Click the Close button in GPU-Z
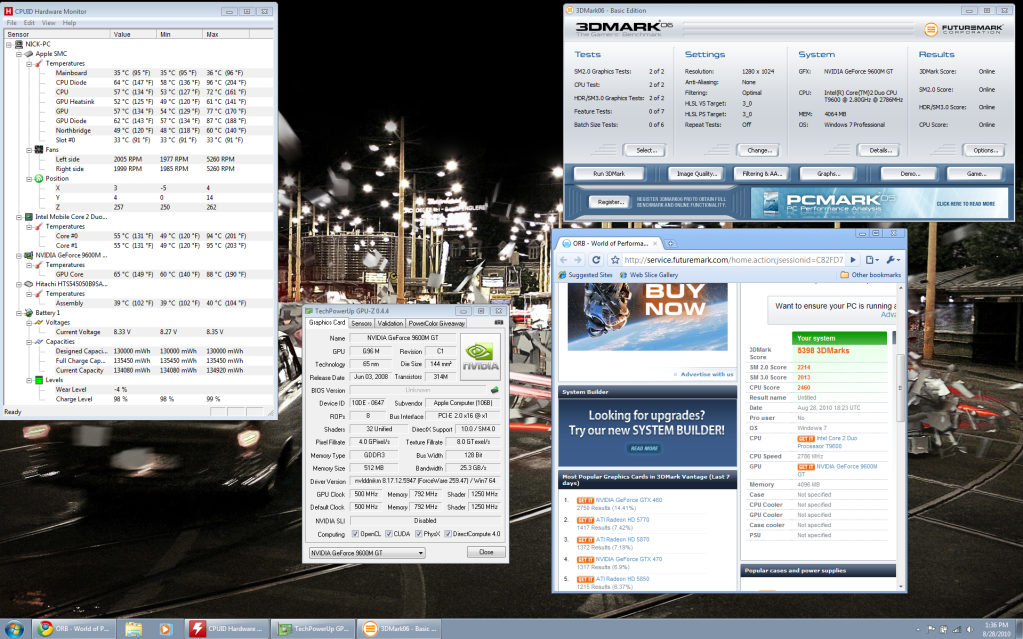Image resolution: width=1023 pixels, height=639 pixels. point(486,552)
